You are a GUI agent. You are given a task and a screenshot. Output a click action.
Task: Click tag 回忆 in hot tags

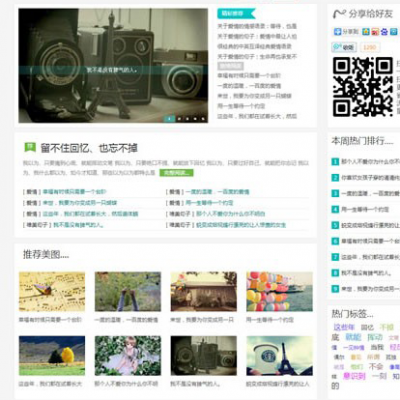pyautogui.click(x=367, y=327)
